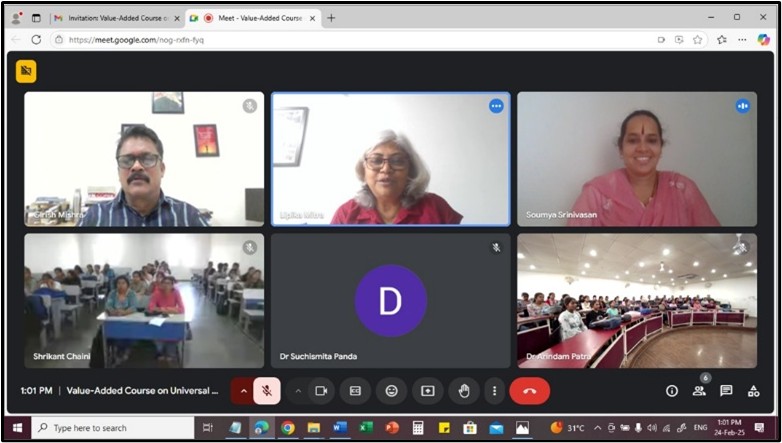Leave the call with the red button
Screen dimensions: 782x443
tap(529, 391)
